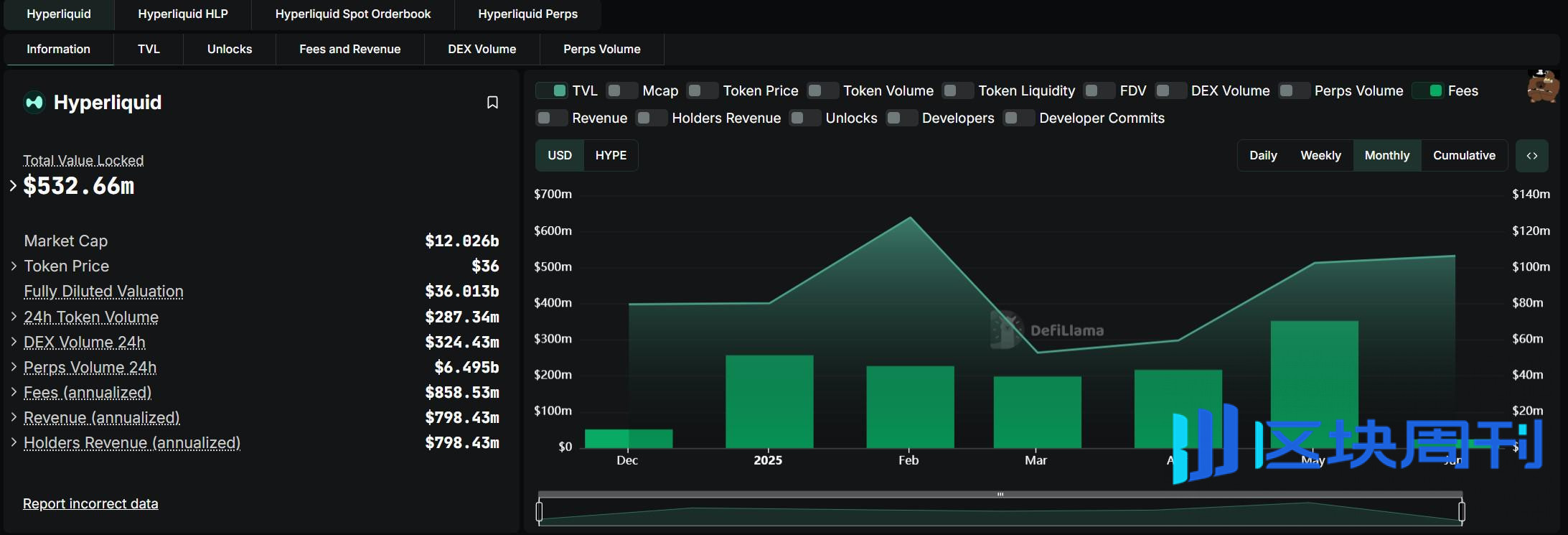The image size is (1568, 535).
Task: Click the Report incorrect data link
Action: (90, 504)
